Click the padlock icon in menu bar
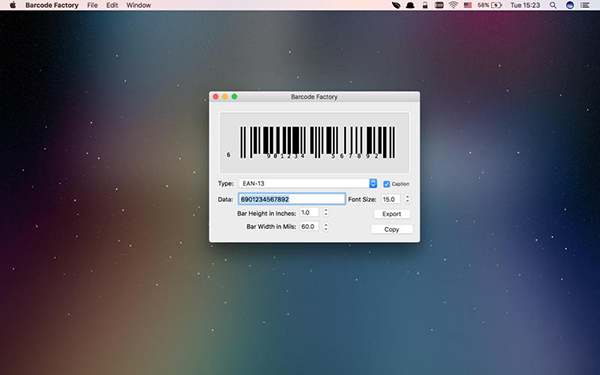The image size is (600, 375). point(425,5)
